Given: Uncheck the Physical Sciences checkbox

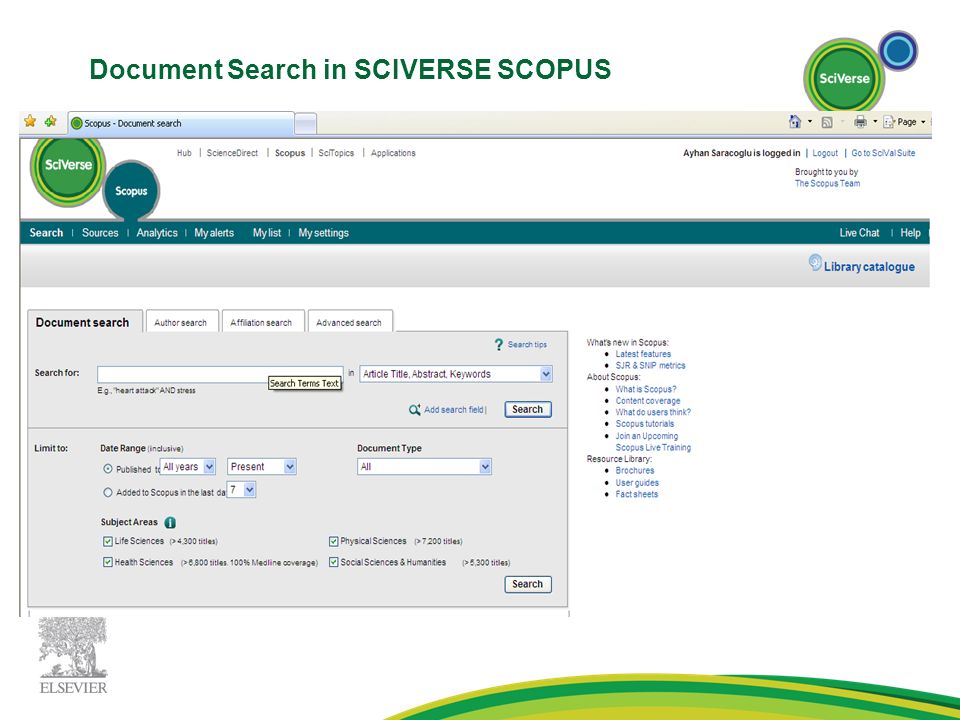Looking at the screenshot, I should [334, 541].
